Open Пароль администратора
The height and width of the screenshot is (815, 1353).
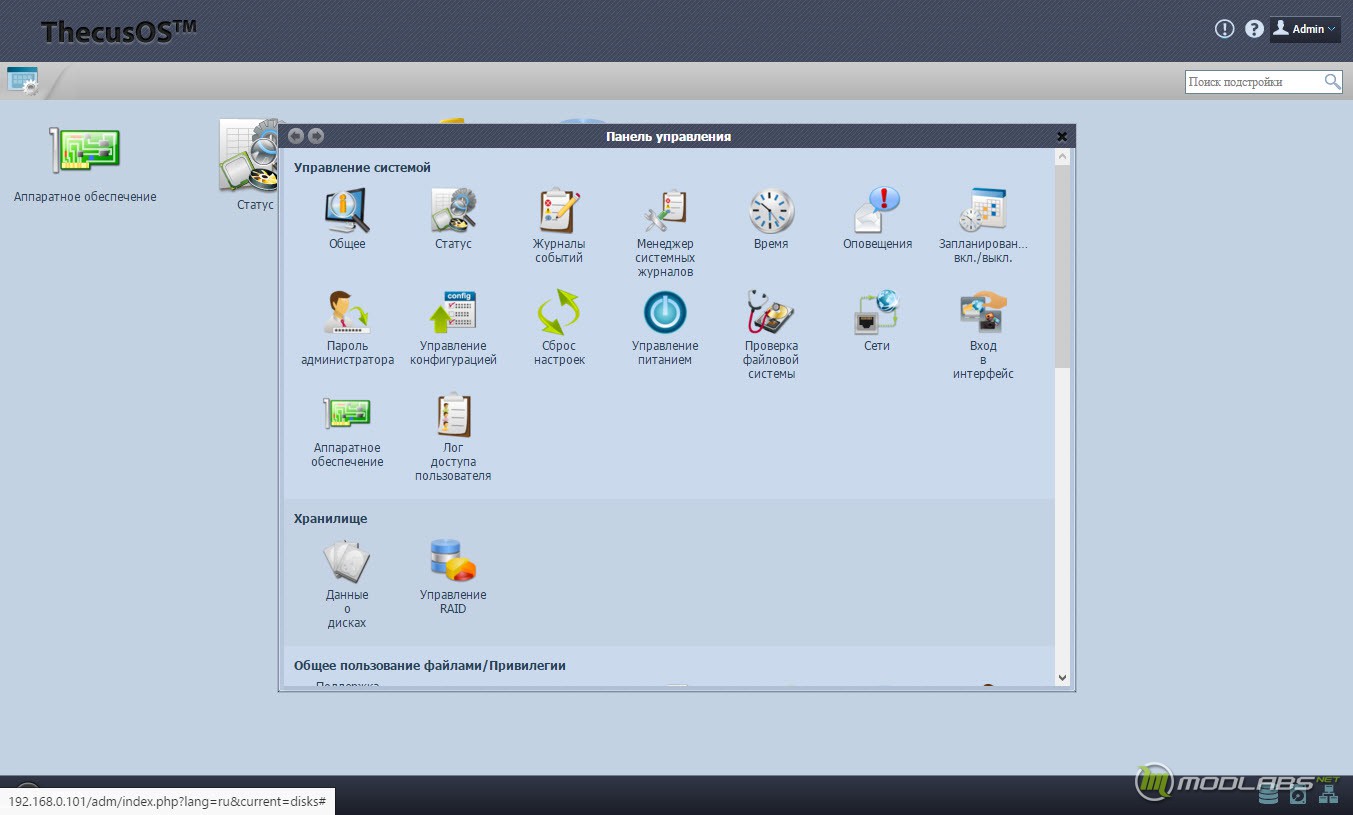click(x=347, y=313)
